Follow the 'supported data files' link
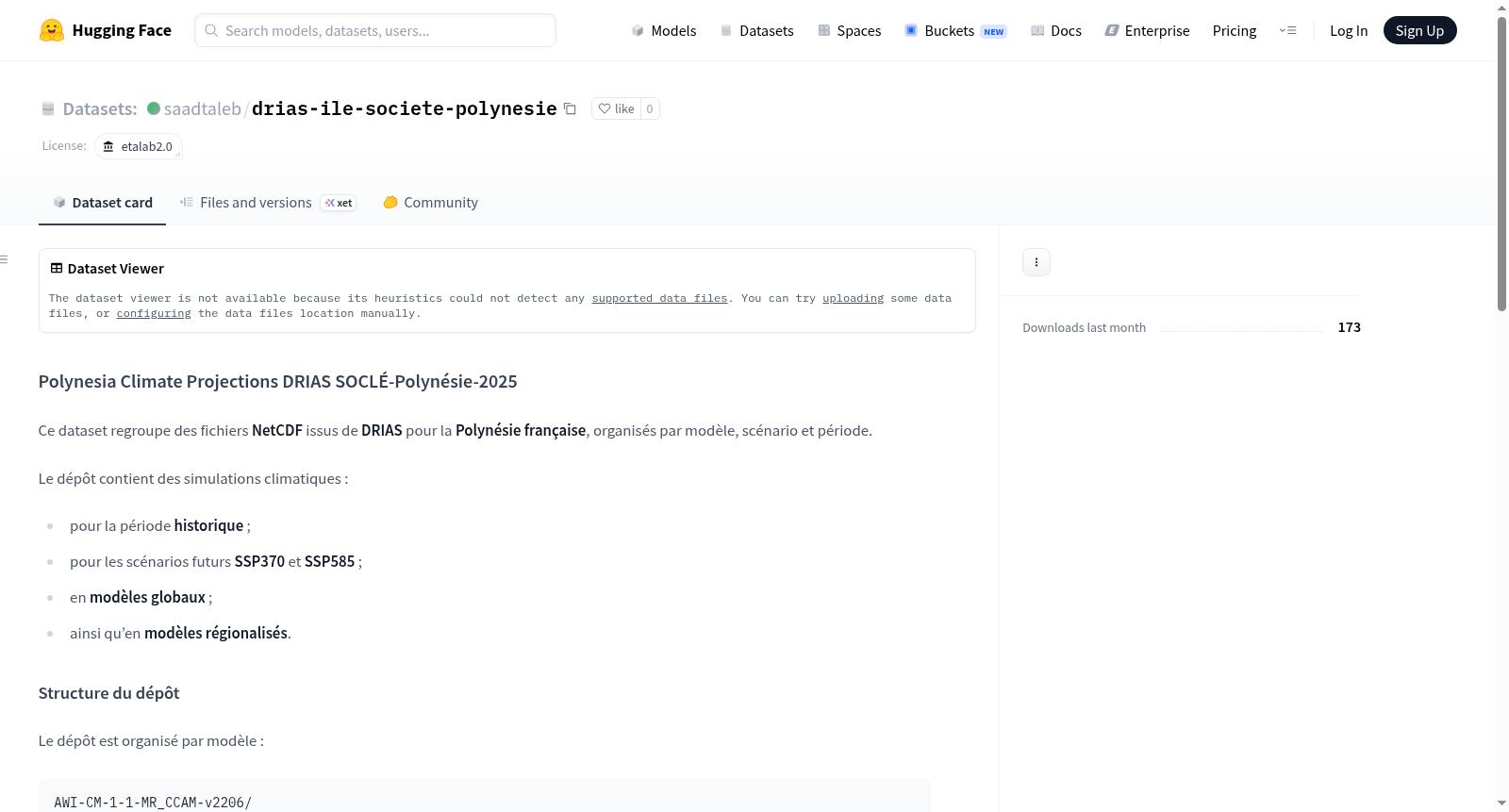Viewport: 1509px width, 812px height. point(660,298)
